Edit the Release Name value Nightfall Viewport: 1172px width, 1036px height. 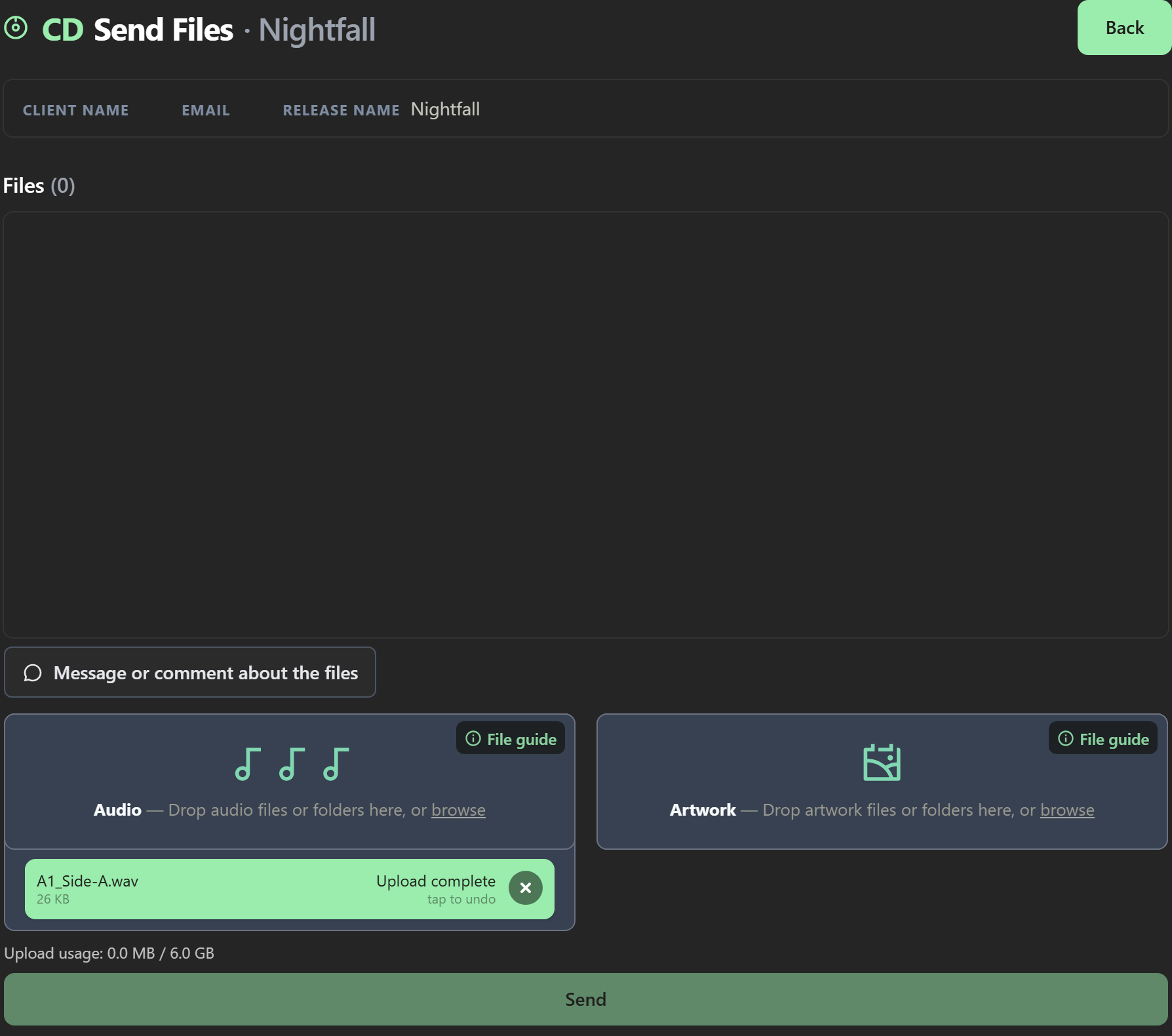(445, 109)
